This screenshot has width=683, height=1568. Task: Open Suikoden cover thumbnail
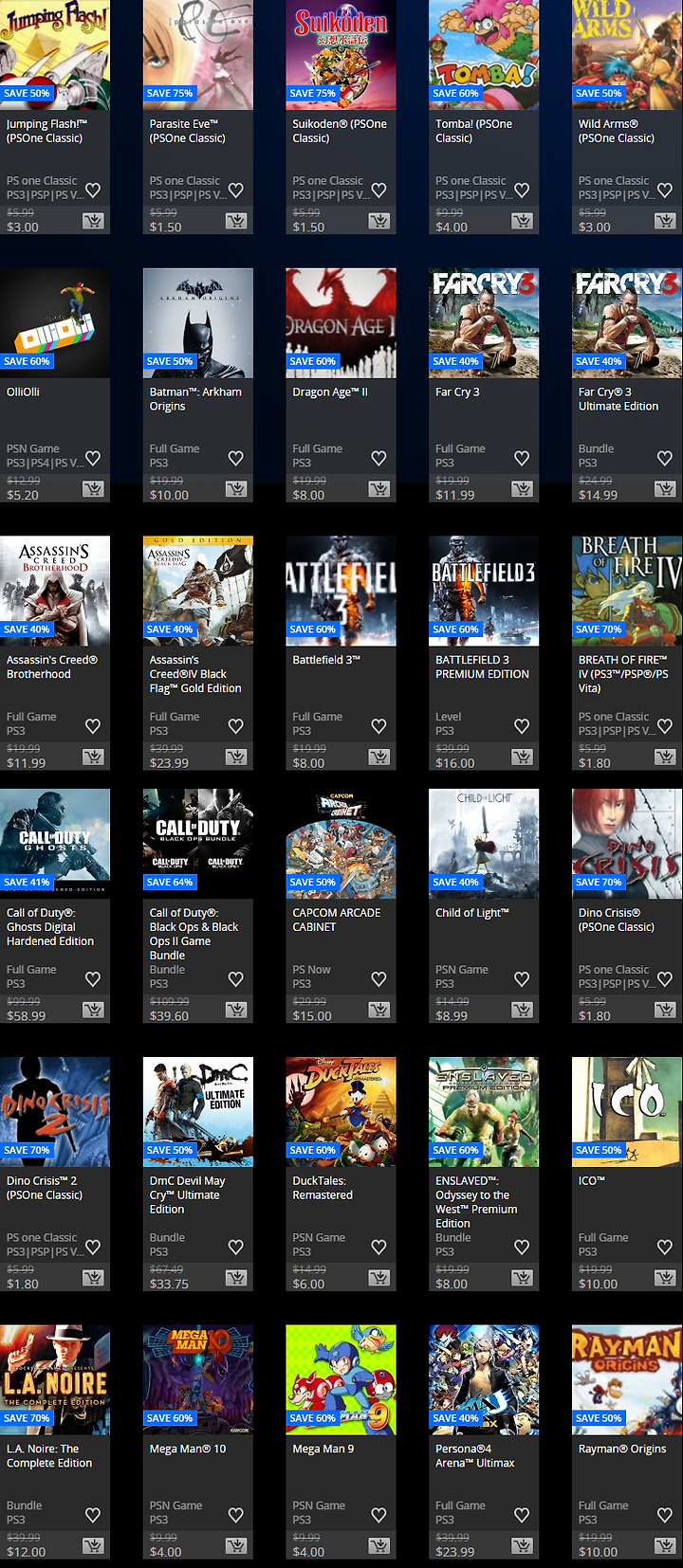(x=341, y=55)
